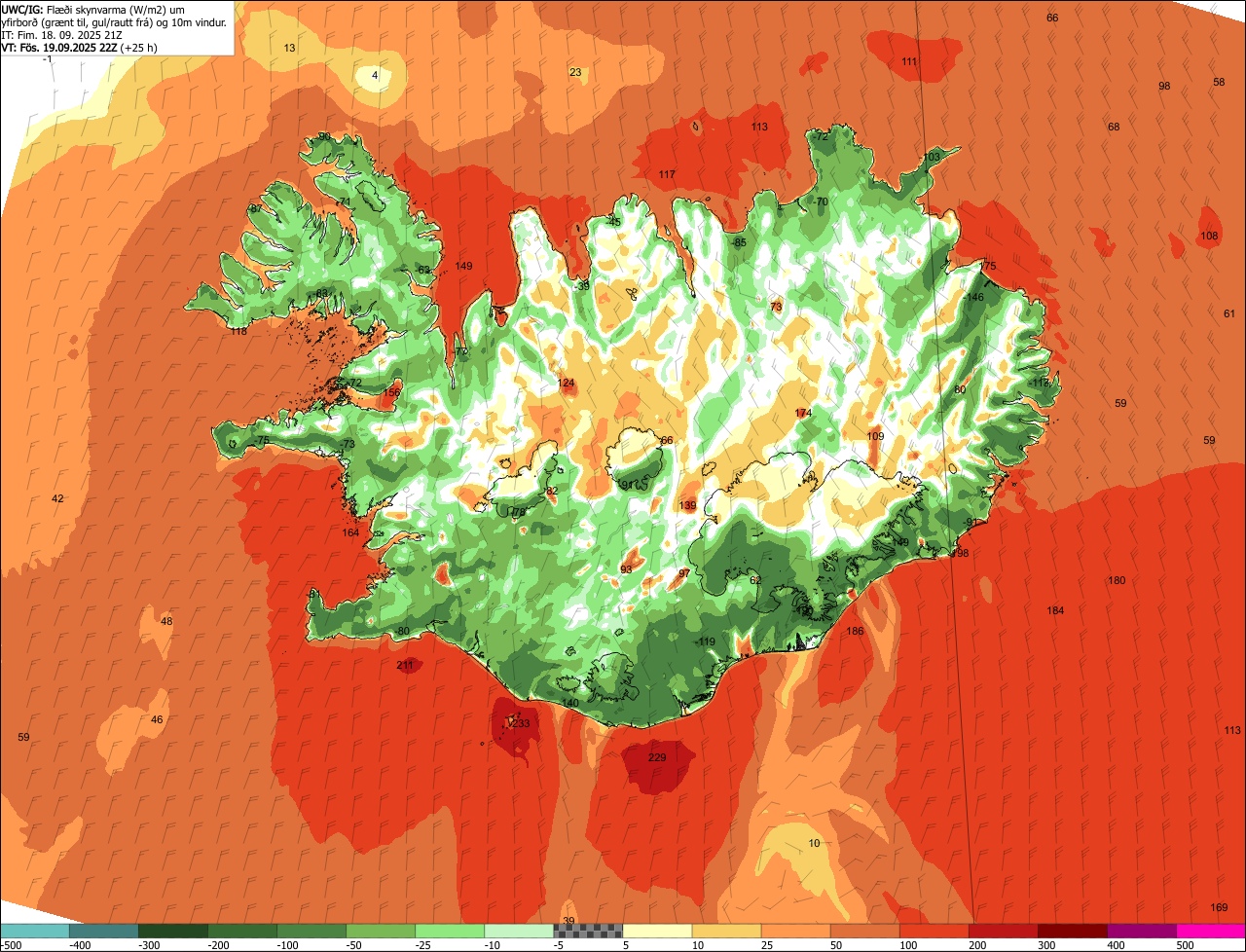
Task: Click the '500' label on the color scale
Action: [1185, 945]
